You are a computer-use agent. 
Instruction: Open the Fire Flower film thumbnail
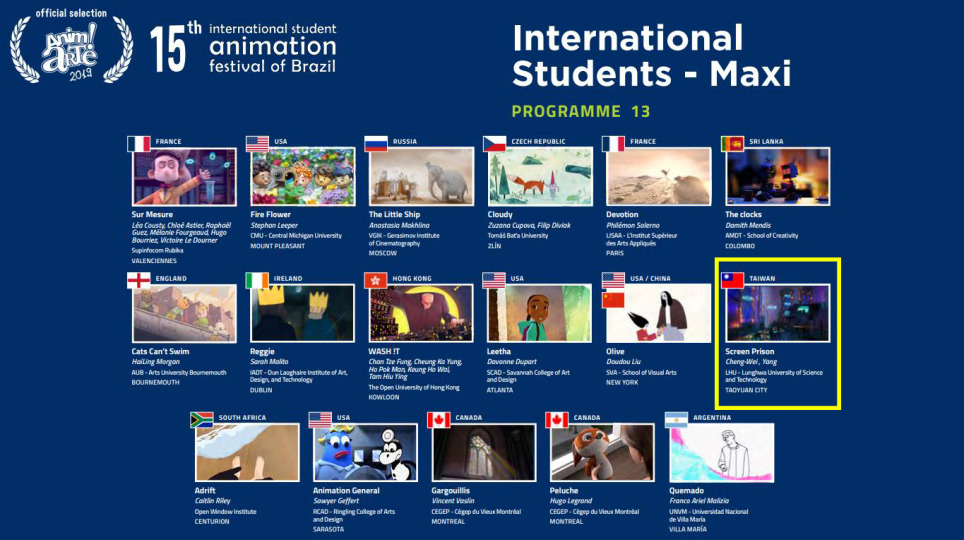302,177
